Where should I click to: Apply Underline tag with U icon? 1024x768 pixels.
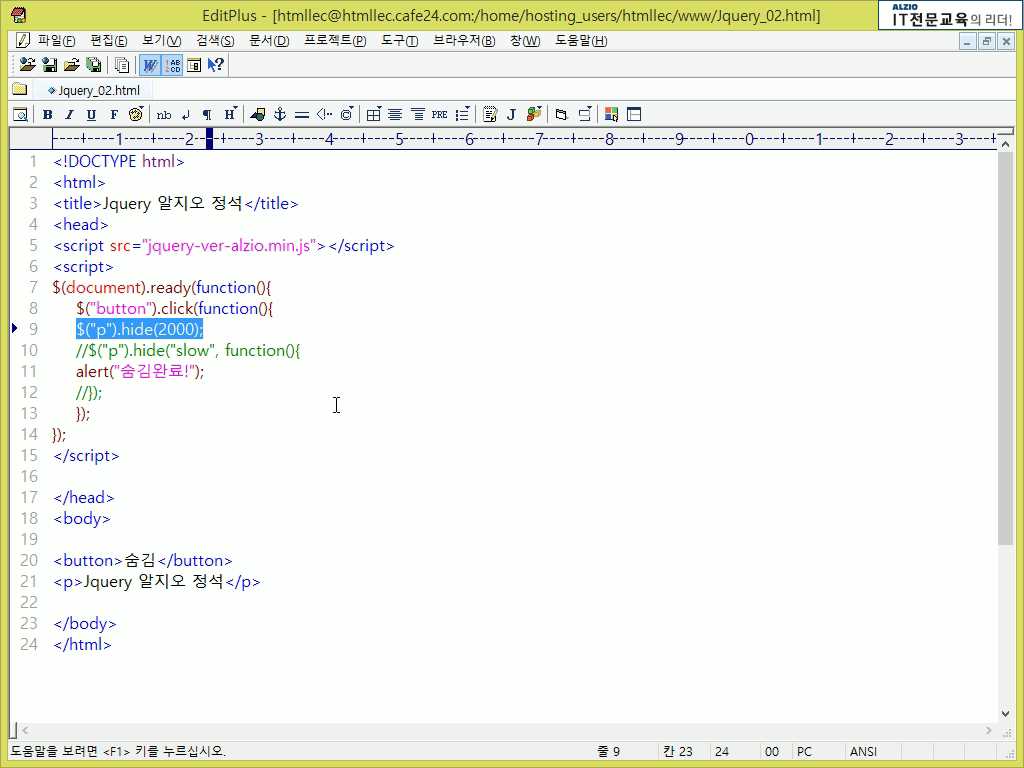click(x=91, y=115)
